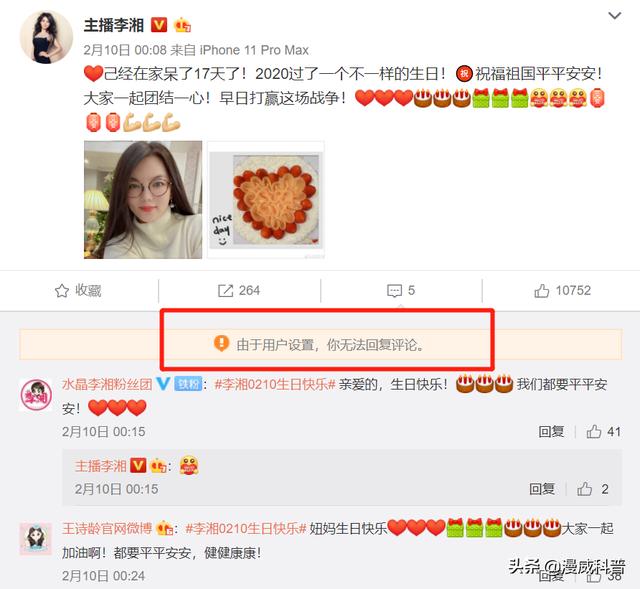Open comments via speech bubble icon
The height and width of the screenshot is (589, 640).
[394, 291]
